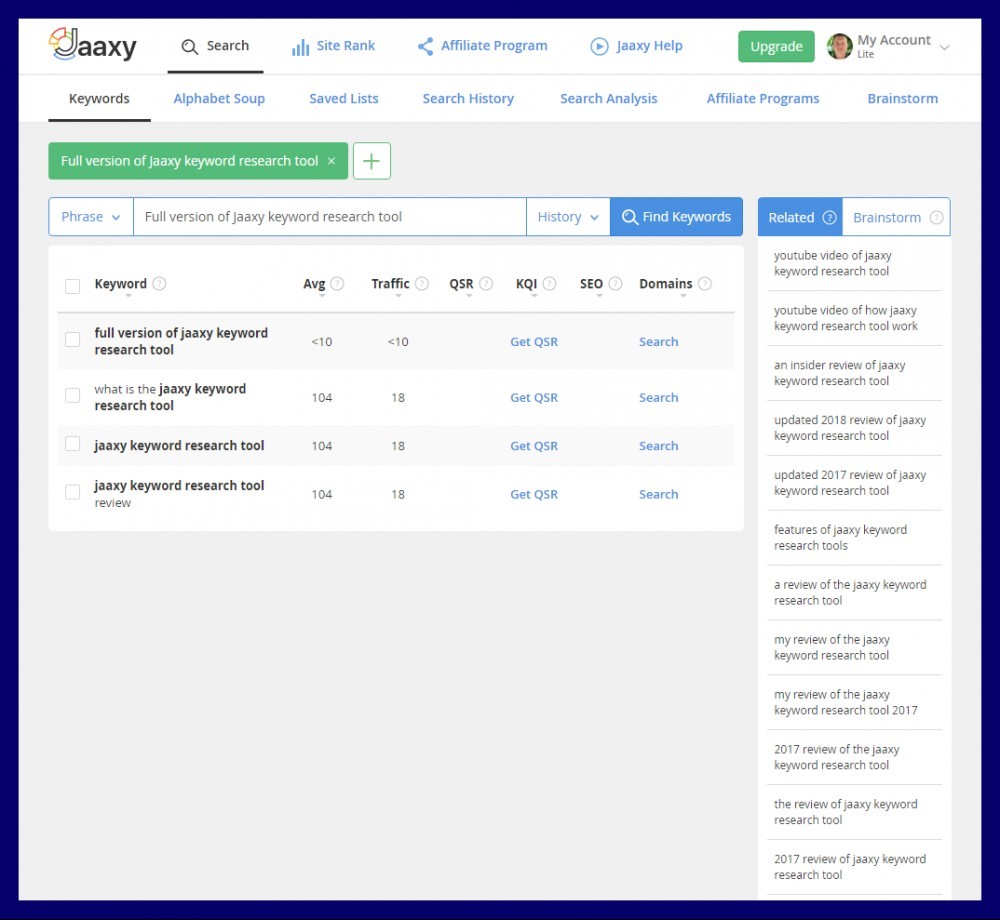Image resolution: width=1000 pixels, height=920 pixels.
Task: Sort by the QSR column header
Action: tap(461, 284)
